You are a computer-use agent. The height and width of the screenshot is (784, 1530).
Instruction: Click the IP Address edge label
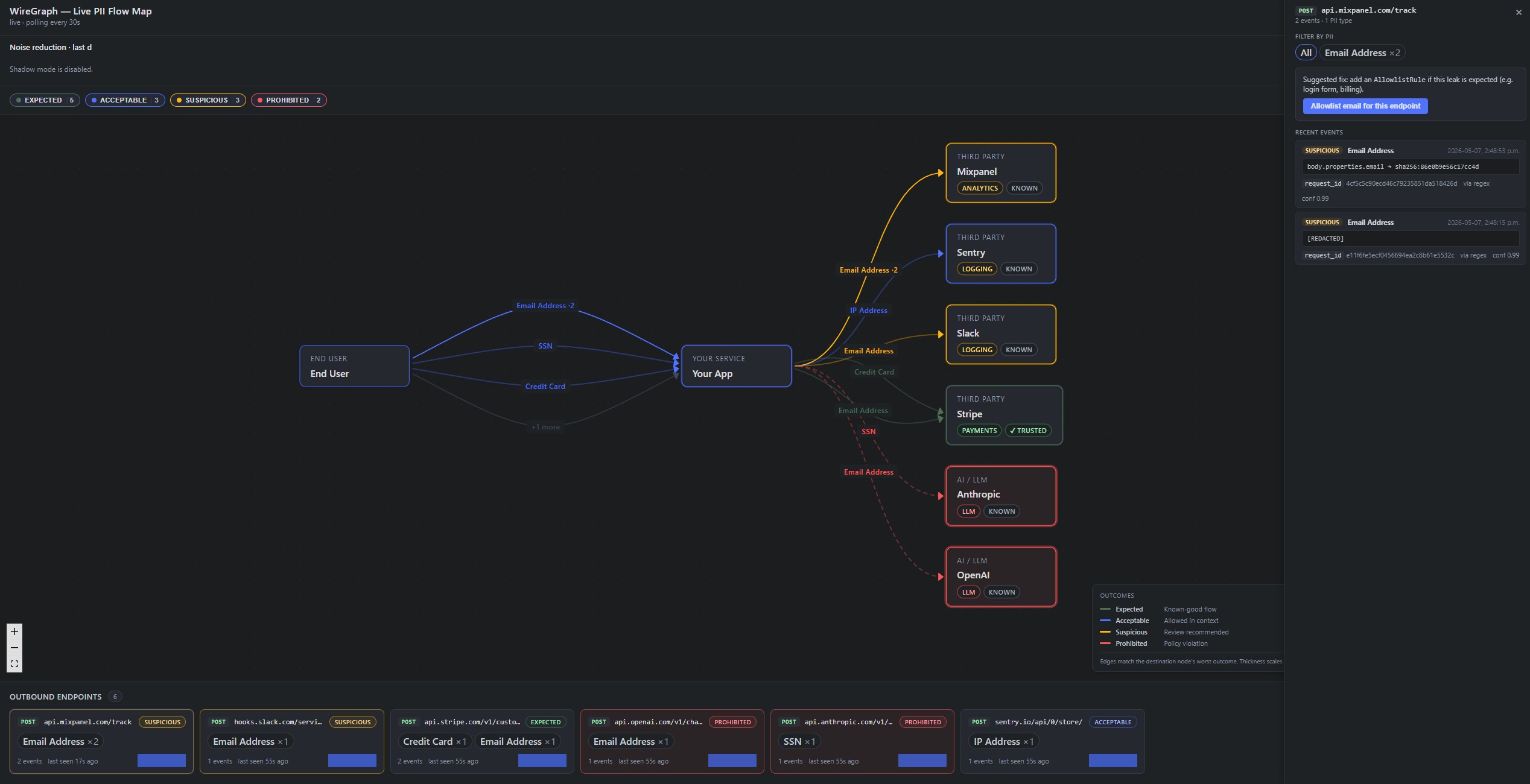click(869, 311)
